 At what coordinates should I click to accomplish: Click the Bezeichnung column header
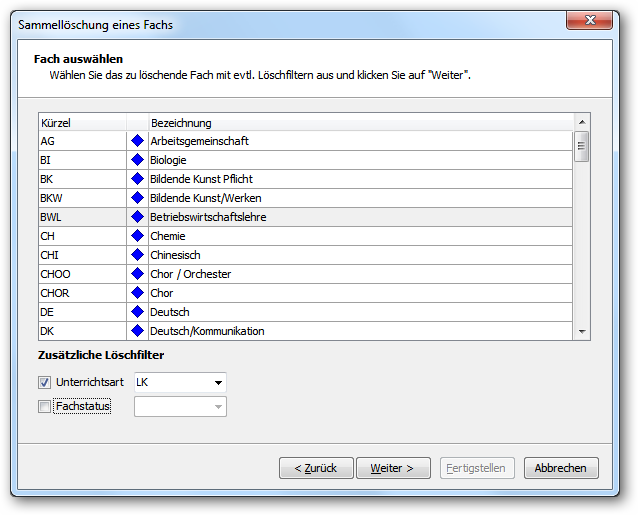pos(361,123)
